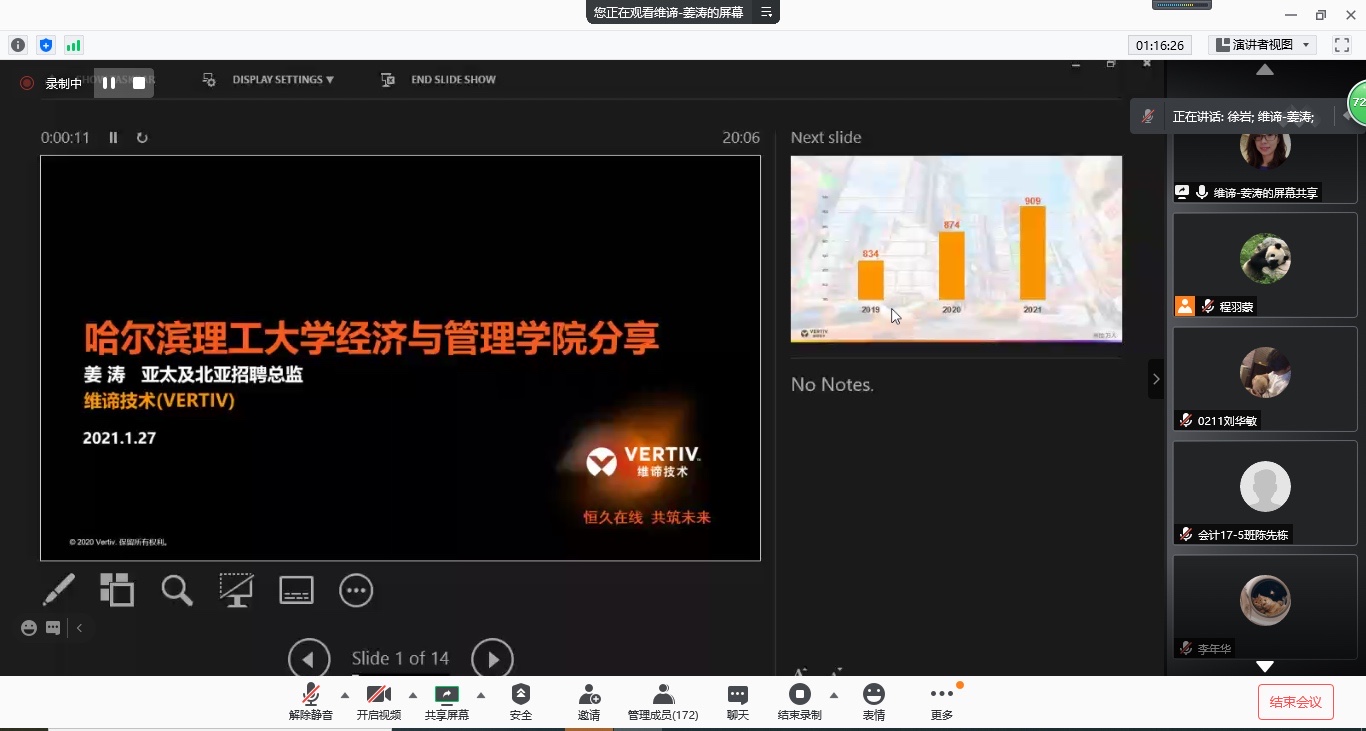Click the black out slideshow icon
The width and height of the screenshot is (1366, 731).
tap(236, 590)
